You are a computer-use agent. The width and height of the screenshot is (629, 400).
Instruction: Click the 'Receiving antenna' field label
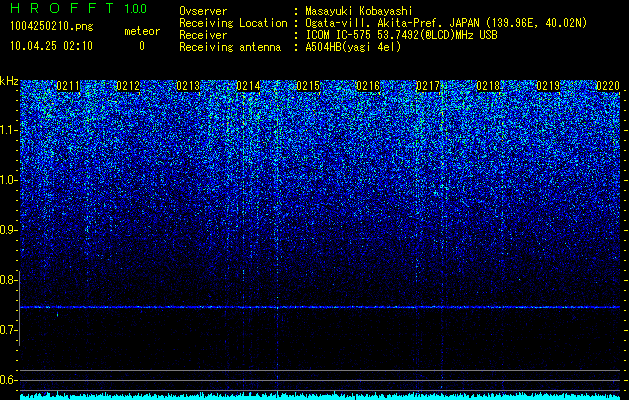(230, 47)
